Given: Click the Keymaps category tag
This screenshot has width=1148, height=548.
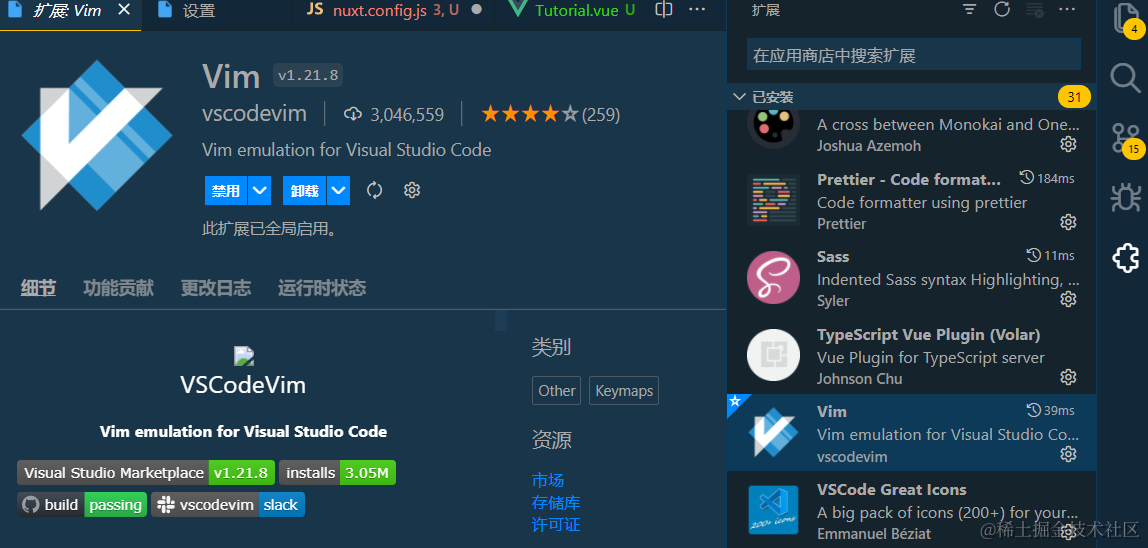Looking at the screenshot, I should [x=624, y=390].
